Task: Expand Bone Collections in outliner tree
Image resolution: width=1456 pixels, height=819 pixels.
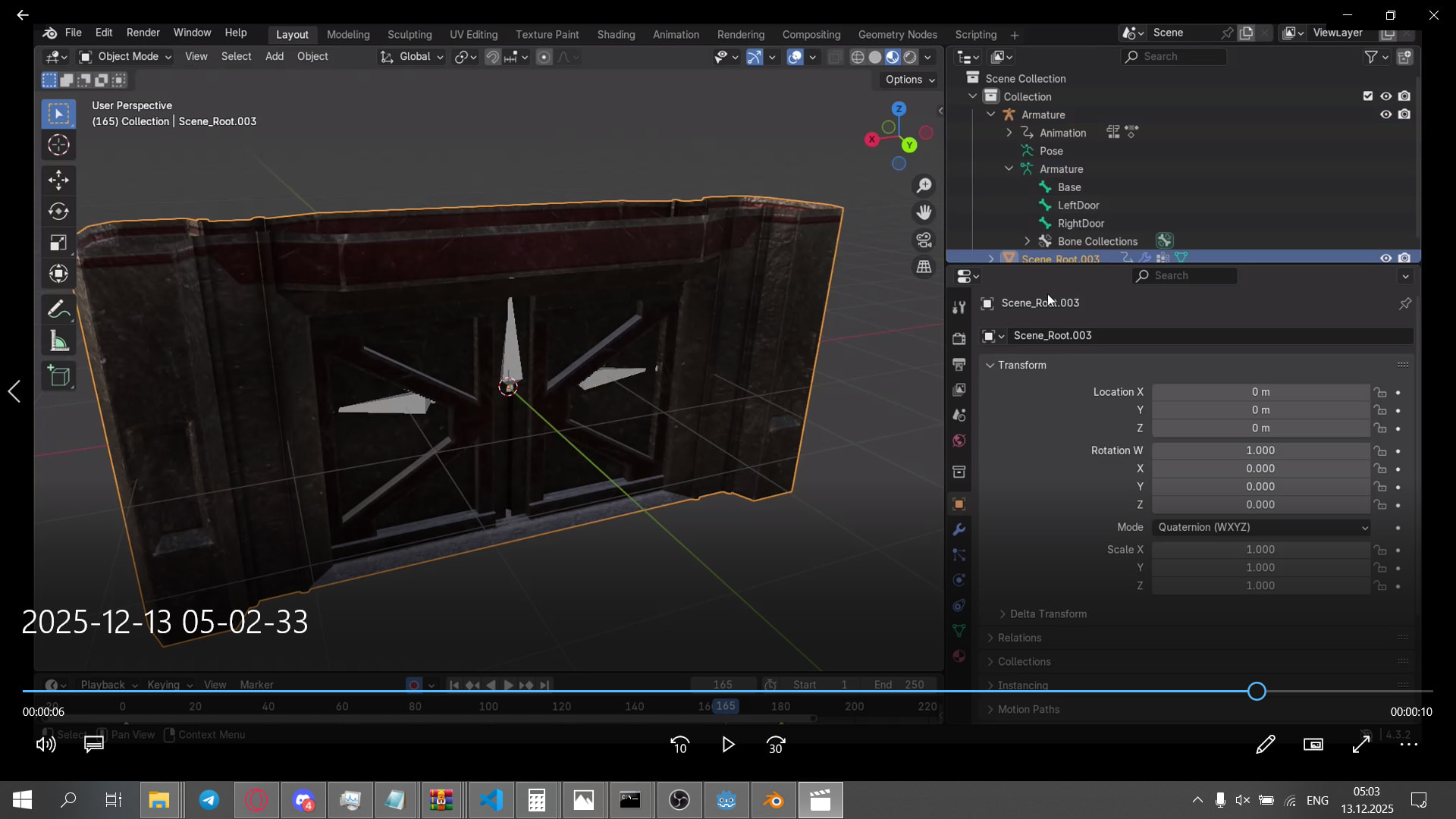Action: point(1028,241)
